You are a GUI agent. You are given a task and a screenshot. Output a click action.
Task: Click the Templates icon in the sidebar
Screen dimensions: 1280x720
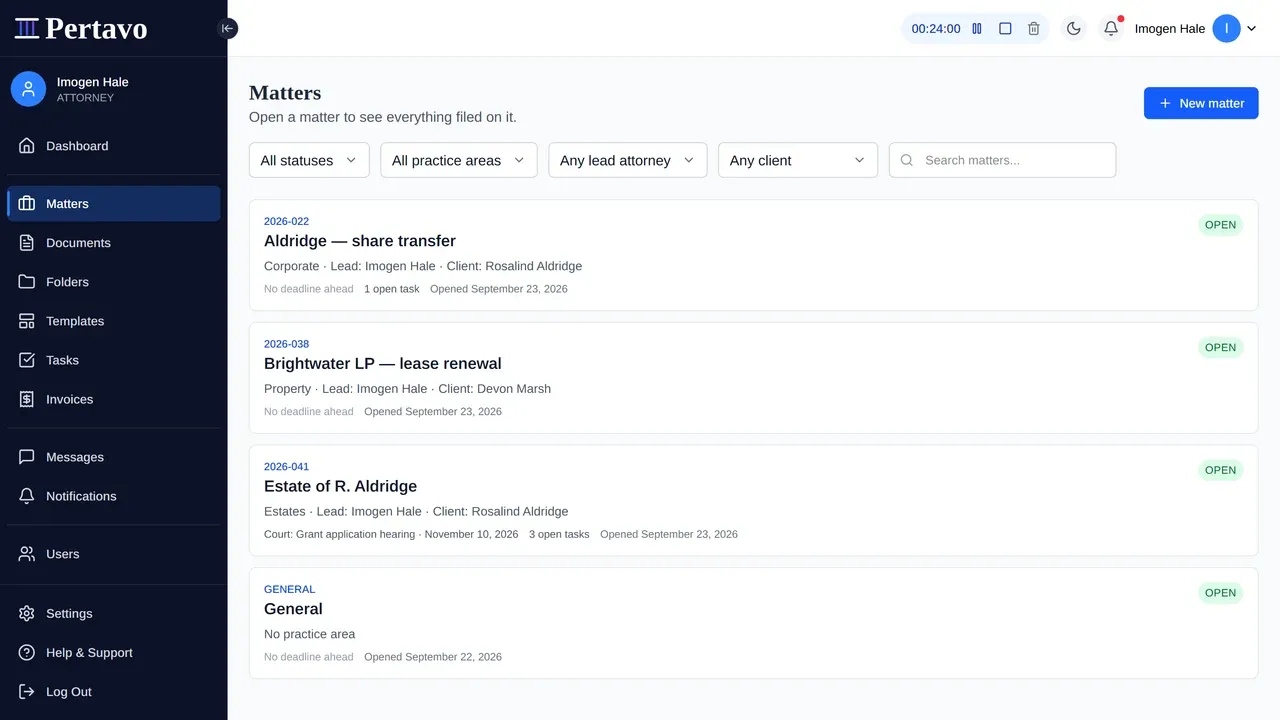[27, 321]
